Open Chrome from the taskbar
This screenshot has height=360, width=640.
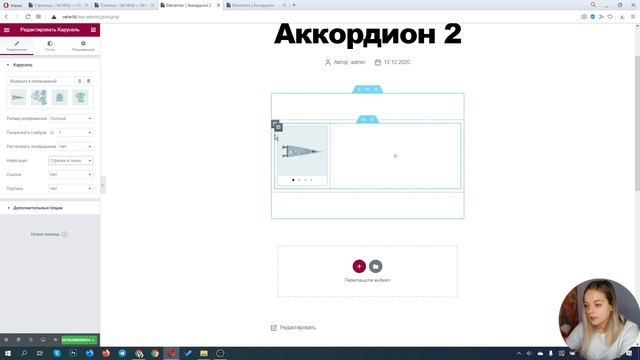click(155, 353)
